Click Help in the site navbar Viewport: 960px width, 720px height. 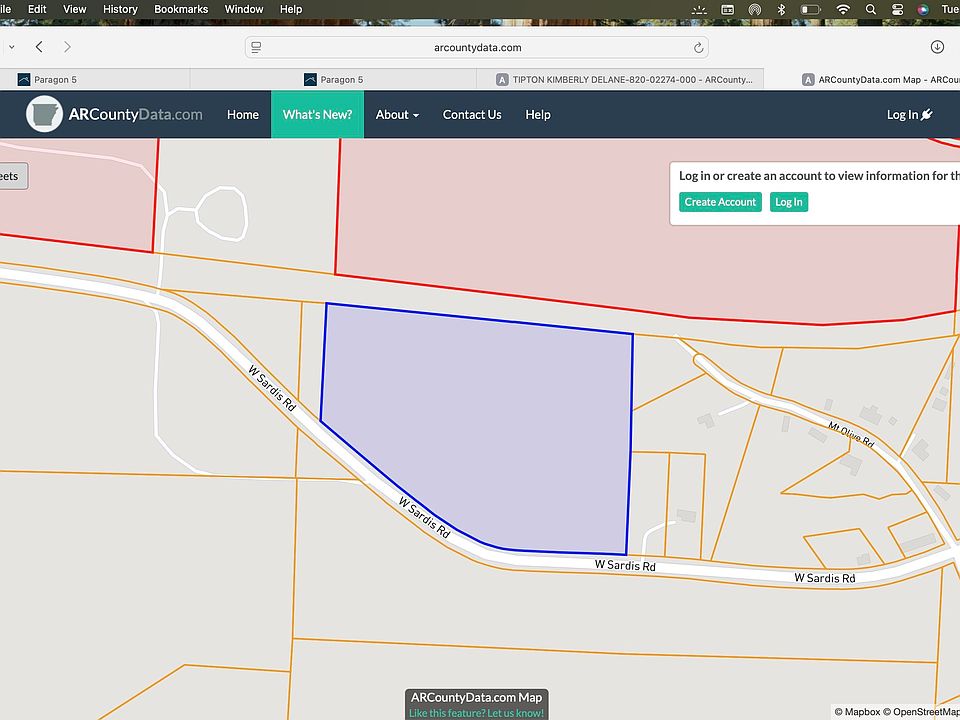click(538, 114)
